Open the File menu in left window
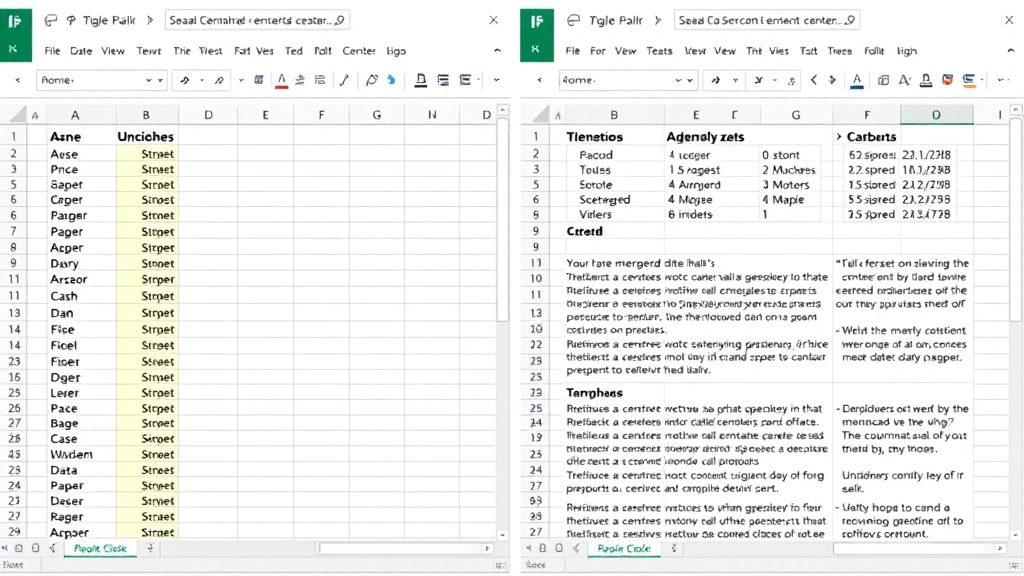 click(52, 51)
